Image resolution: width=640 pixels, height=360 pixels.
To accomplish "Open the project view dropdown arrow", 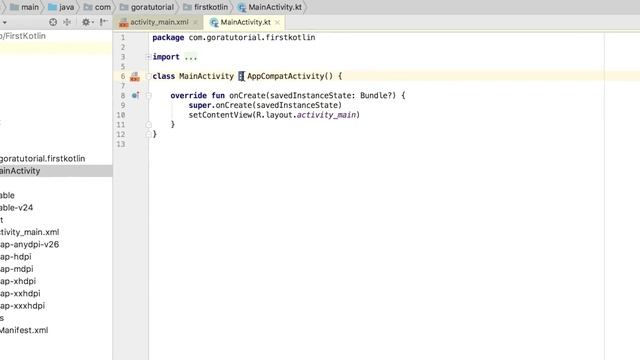I will click(4, 22).
